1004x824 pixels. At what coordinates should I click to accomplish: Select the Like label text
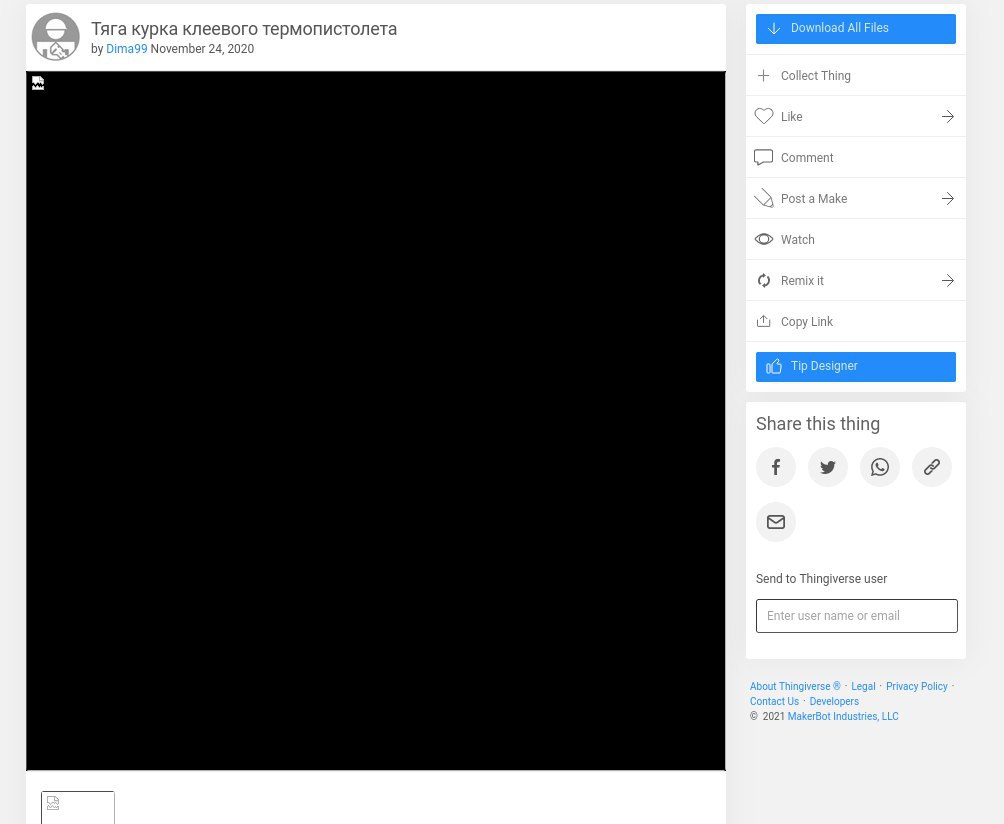tap(791, 117)
